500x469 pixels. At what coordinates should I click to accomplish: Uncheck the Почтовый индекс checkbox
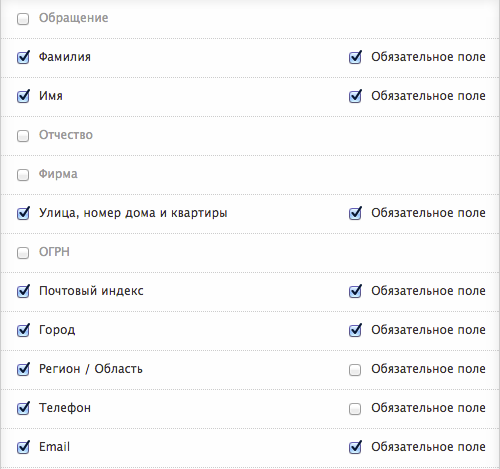click(x=23, y=292)
